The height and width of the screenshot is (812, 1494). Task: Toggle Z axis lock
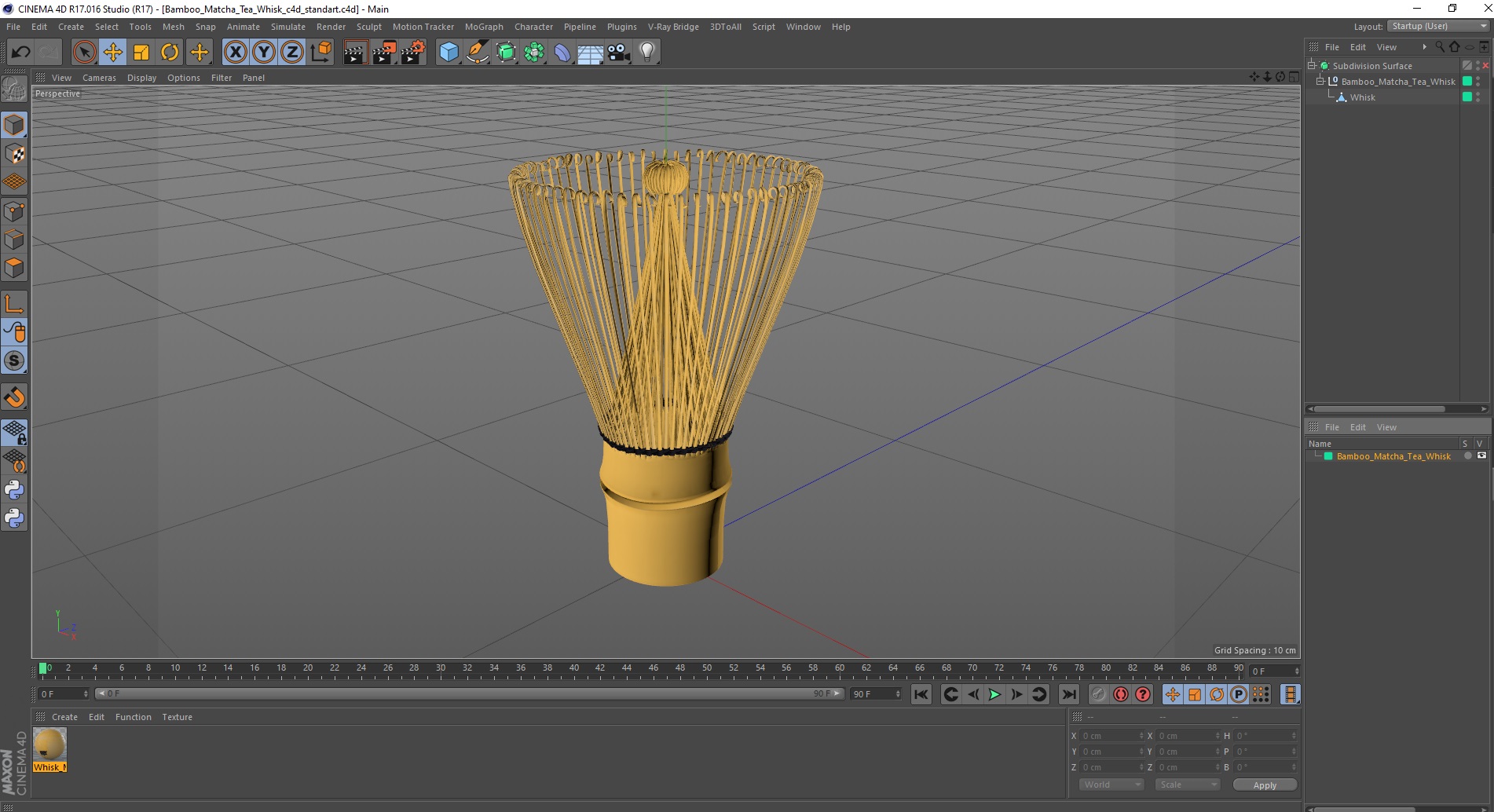pos(292,53)
